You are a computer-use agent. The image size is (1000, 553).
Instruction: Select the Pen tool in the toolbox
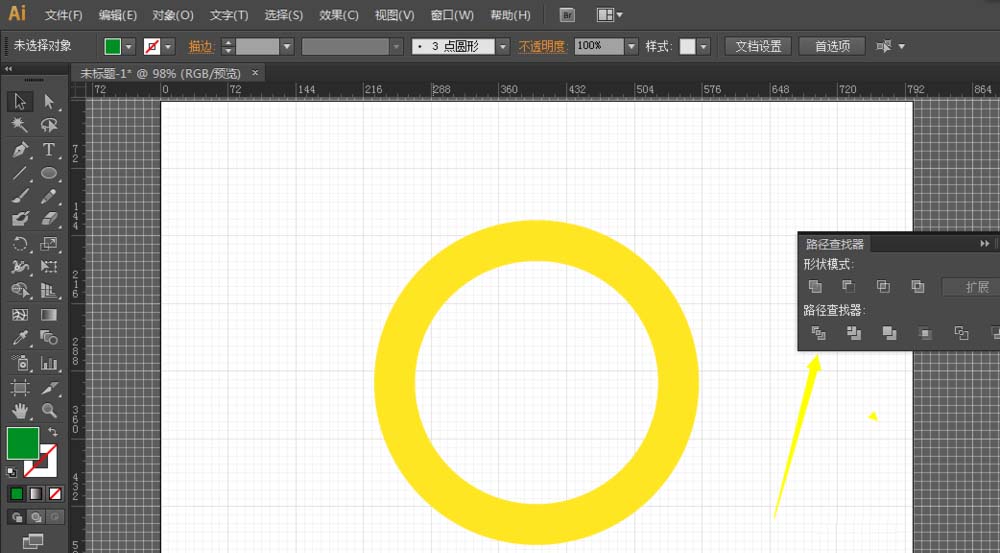[x=19, y=150]
